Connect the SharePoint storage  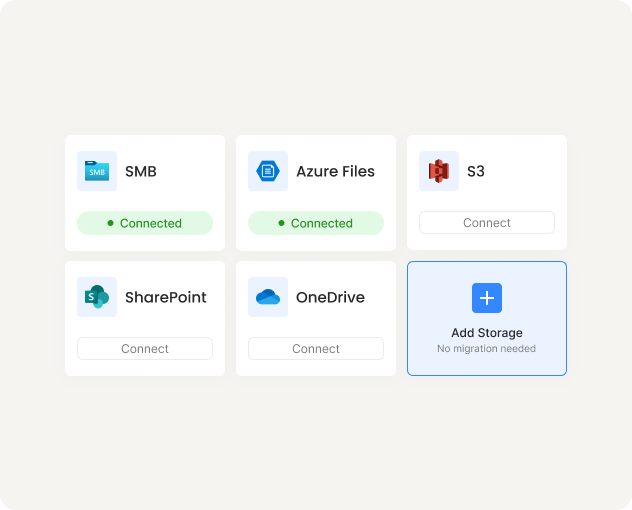(x=145, y=348)
